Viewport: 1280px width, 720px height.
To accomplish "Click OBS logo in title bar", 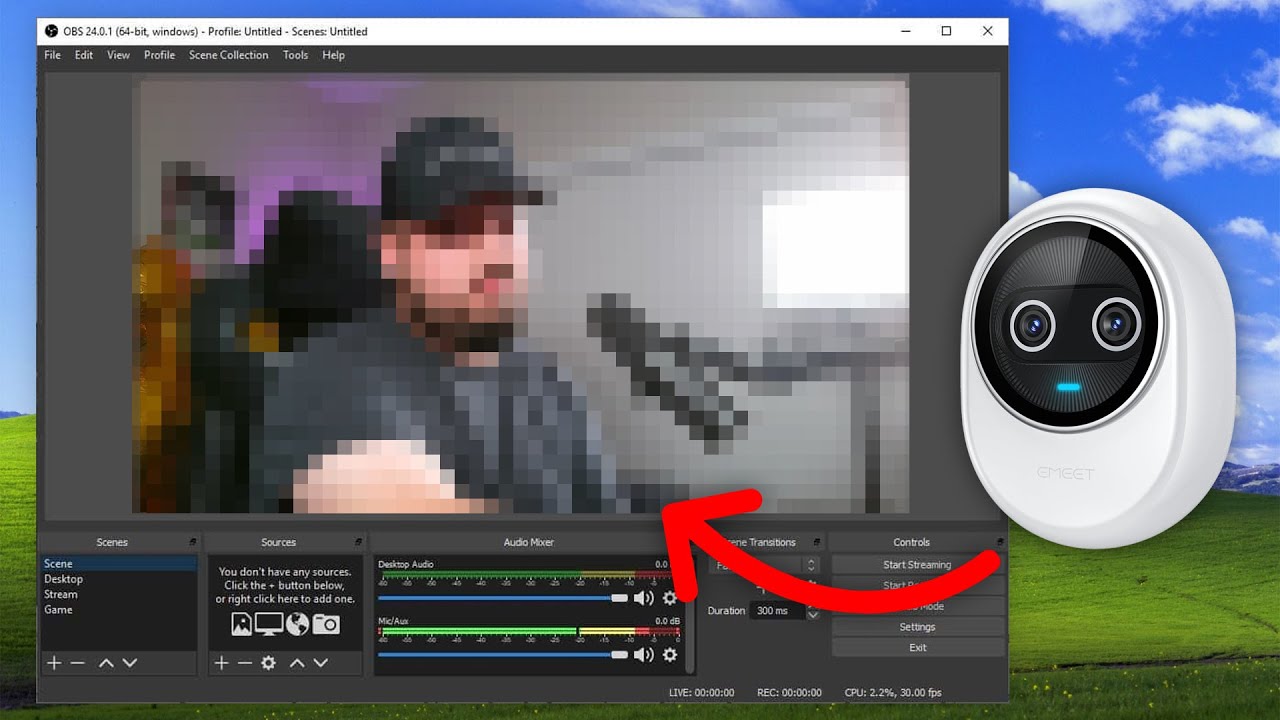I will click(x=52, y=31).
